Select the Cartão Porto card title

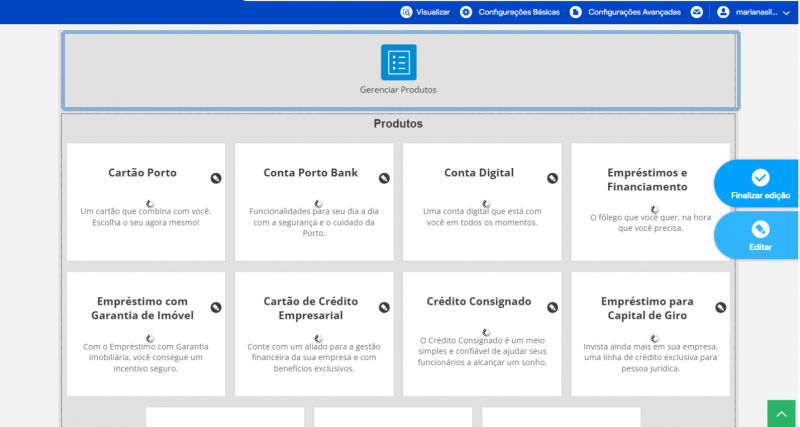click(142, 172)
